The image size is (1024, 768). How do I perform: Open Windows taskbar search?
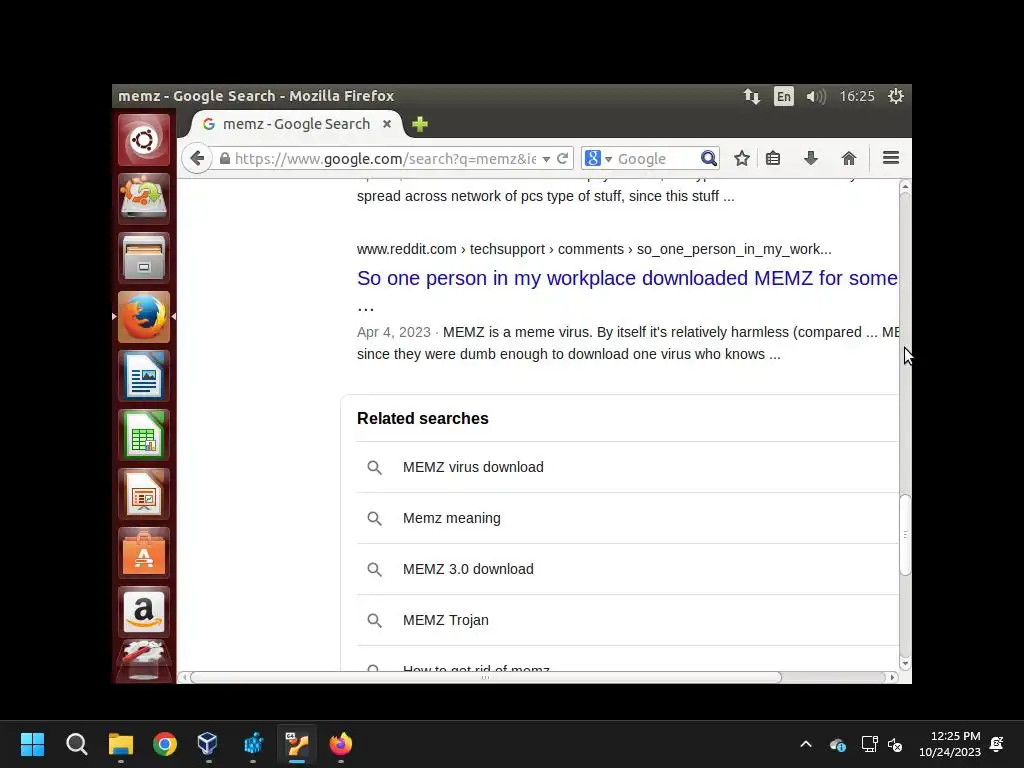tap(76, 744)
